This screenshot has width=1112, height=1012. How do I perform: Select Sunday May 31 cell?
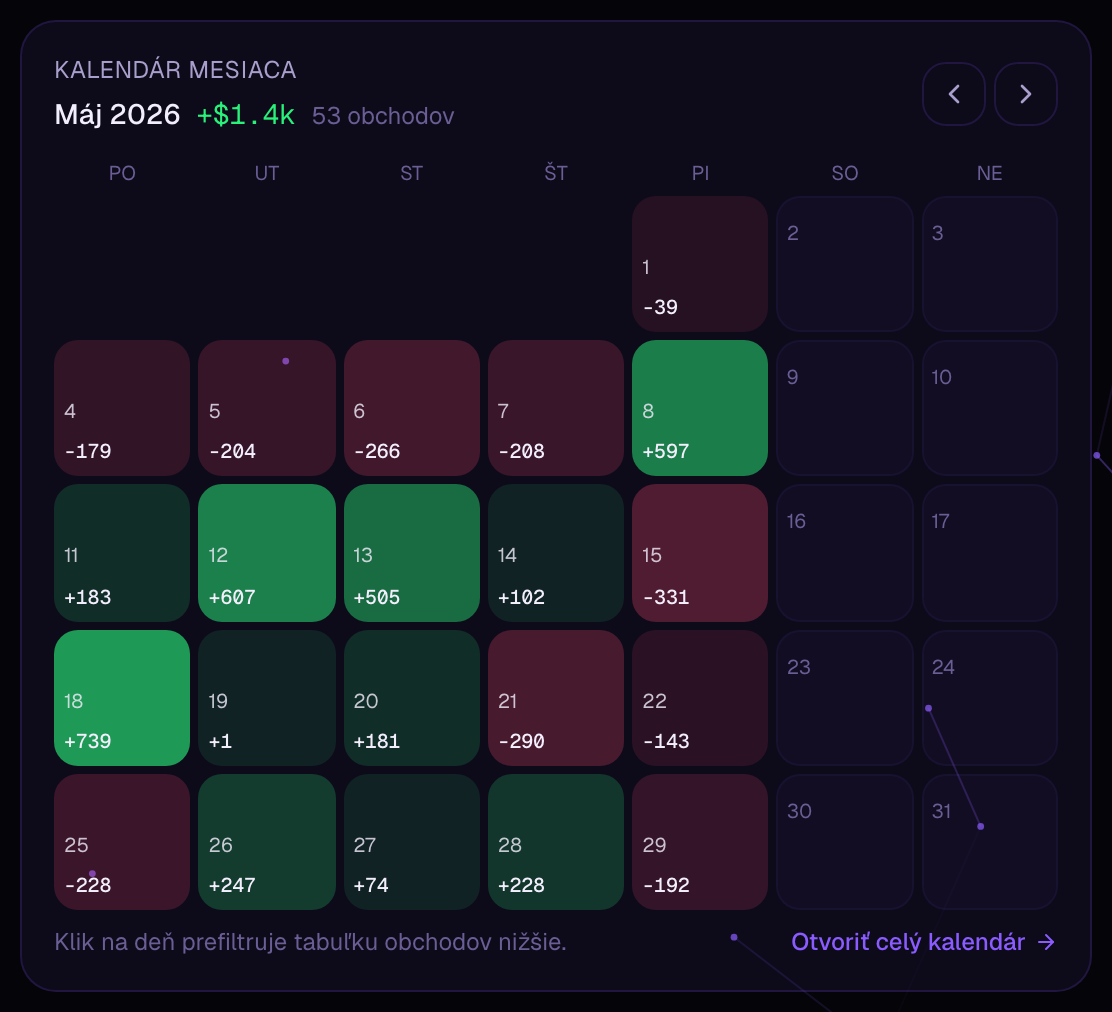coord(989,842)
